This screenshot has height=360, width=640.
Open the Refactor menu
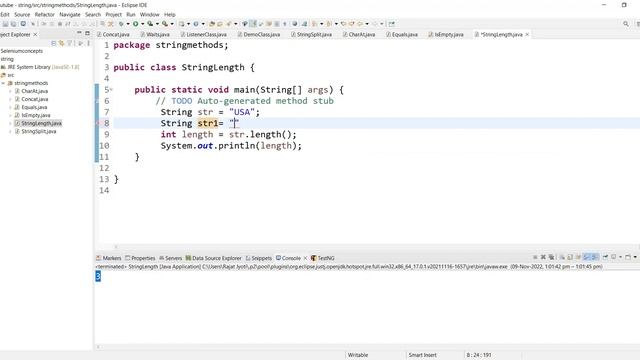point(44,14)
